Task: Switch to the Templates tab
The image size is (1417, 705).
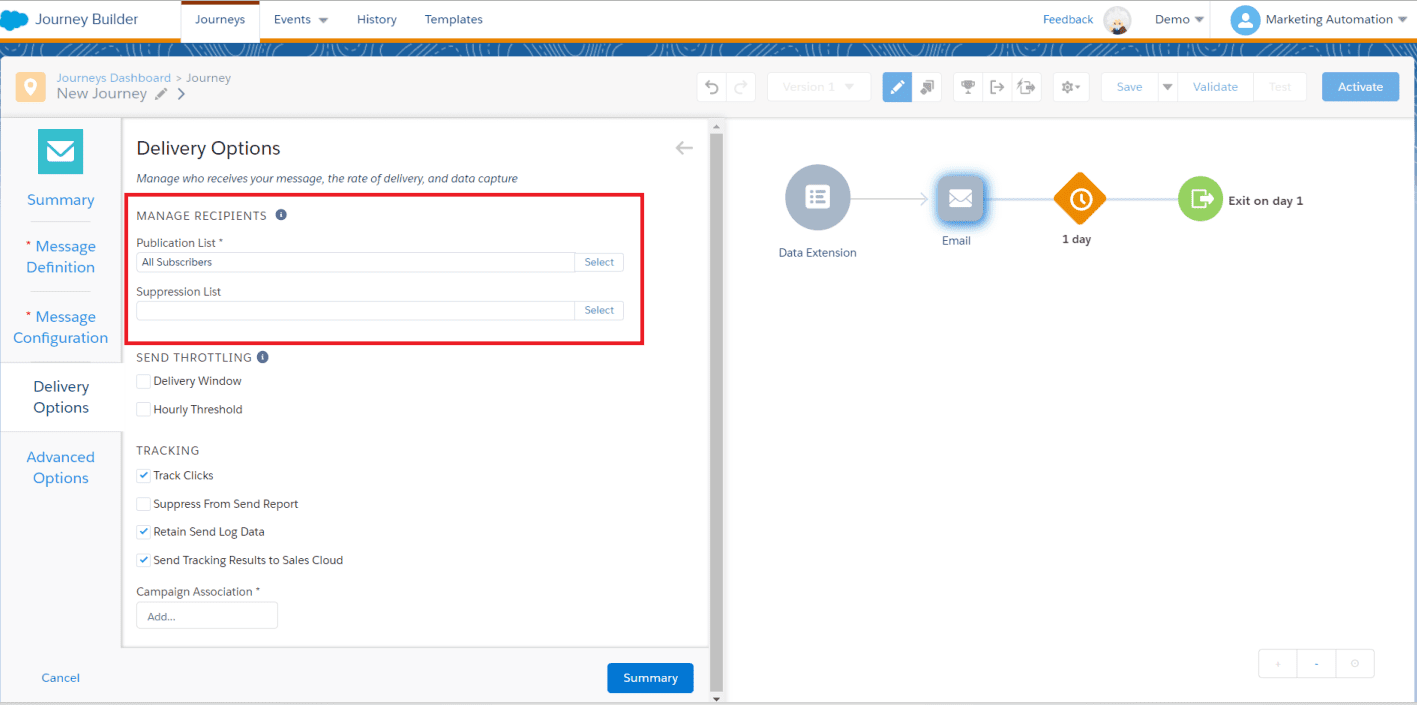Action: click(453, 20)
